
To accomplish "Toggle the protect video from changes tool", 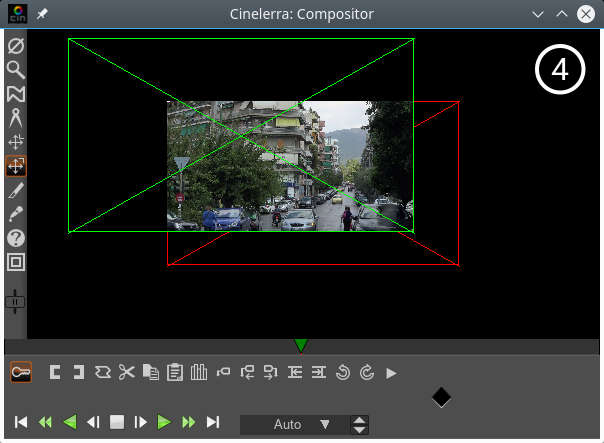I will (x=16, y=46).
